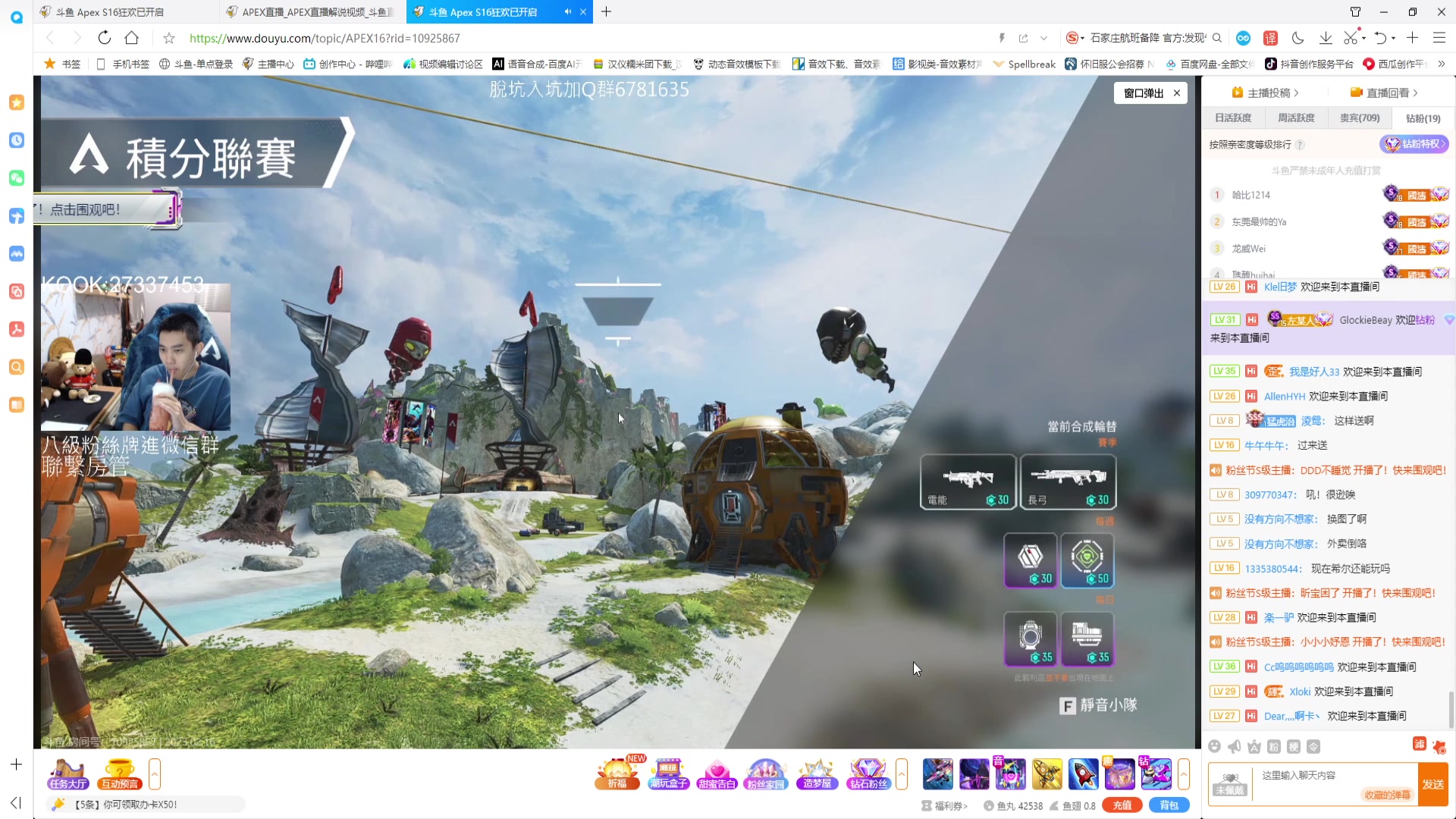Image resolution: width=1456 pixels, height=819 pixels.
Task: Open the skin (shirt) icon in title bar
Action: pyautogui.click(x=1355, y=12)
